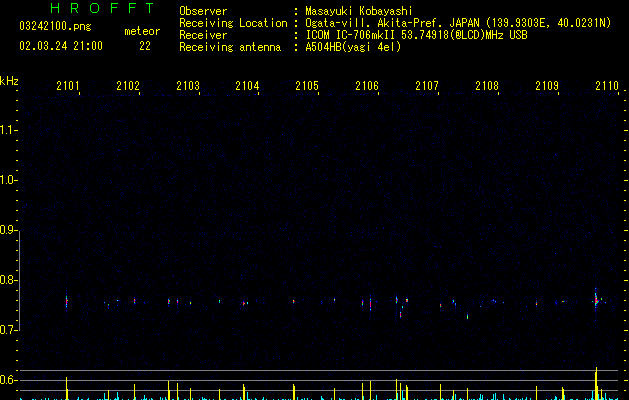This screenshot has width=629, height=400.
Task: Select the A504HB(yagi 4el) antenna text
Action: click(x=353, y=47)
